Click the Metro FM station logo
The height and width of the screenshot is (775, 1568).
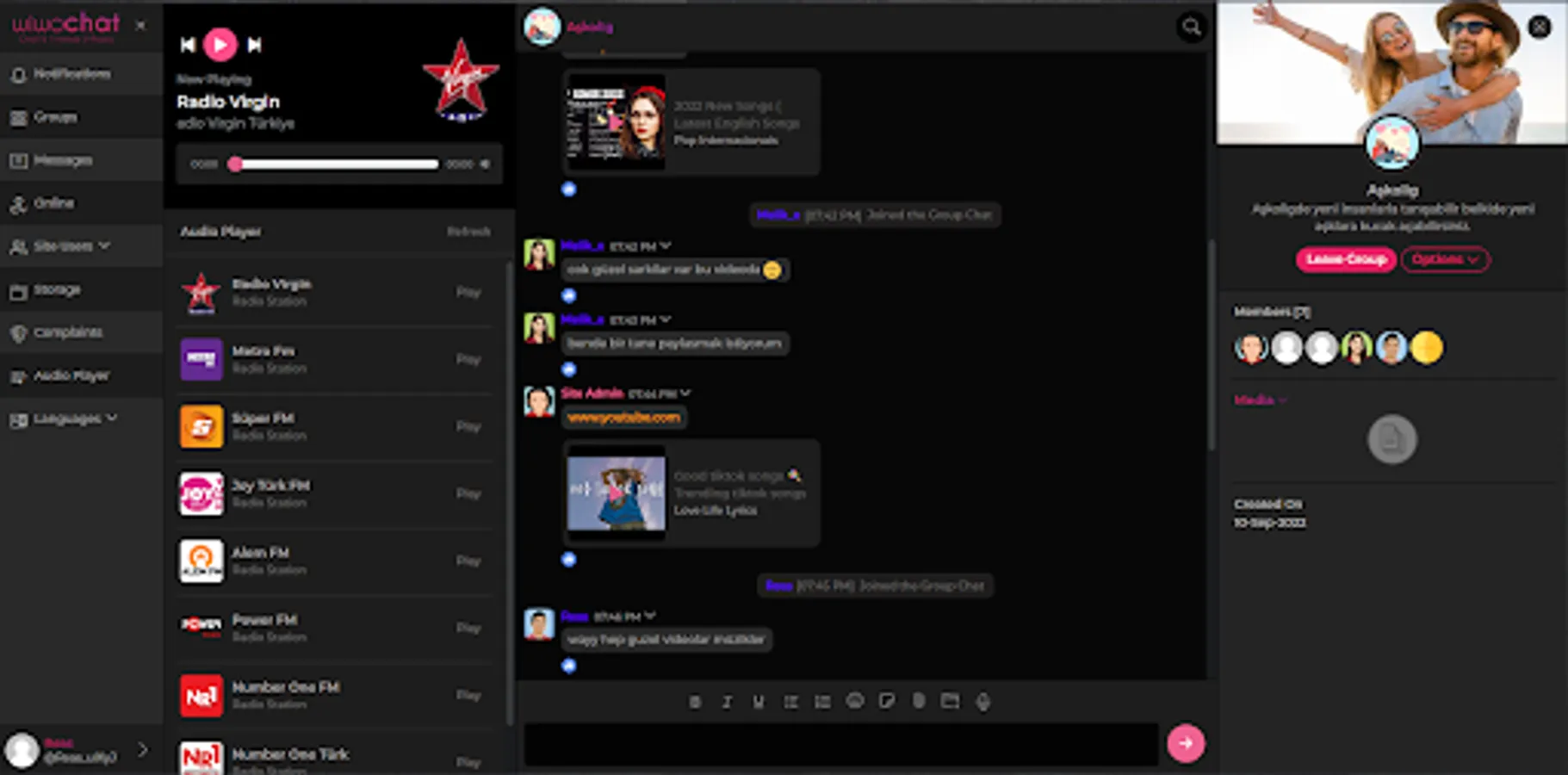coord(201,359)
